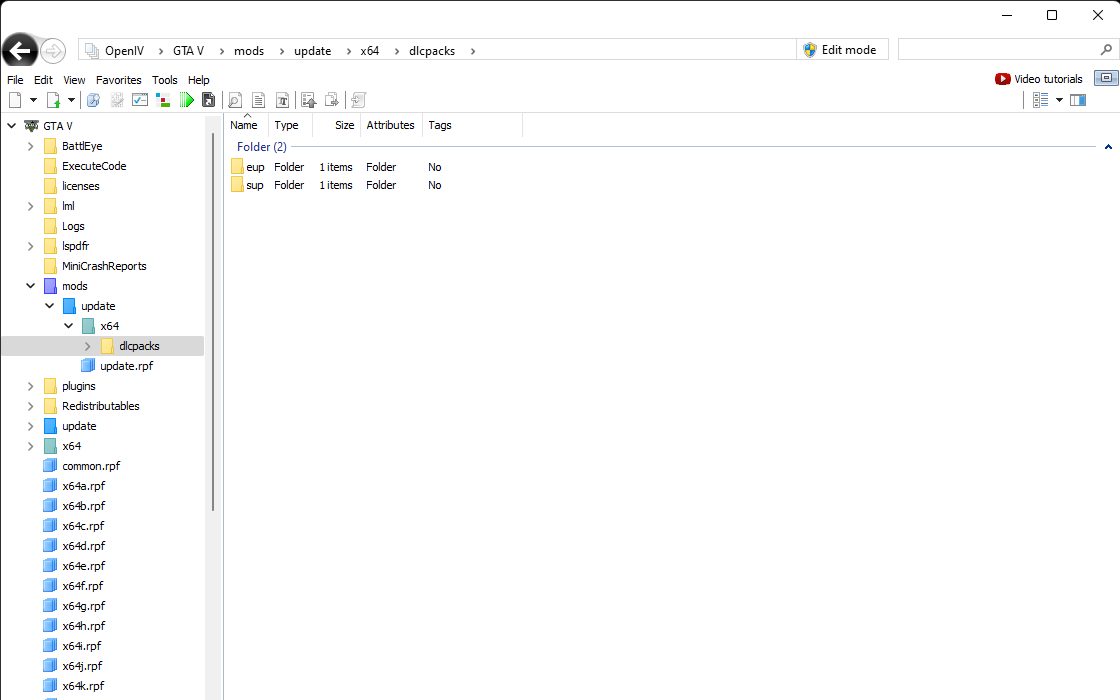1120x700 pixels.
Task: Click the green play arrow toolbar icon
Action: [186, 100]
